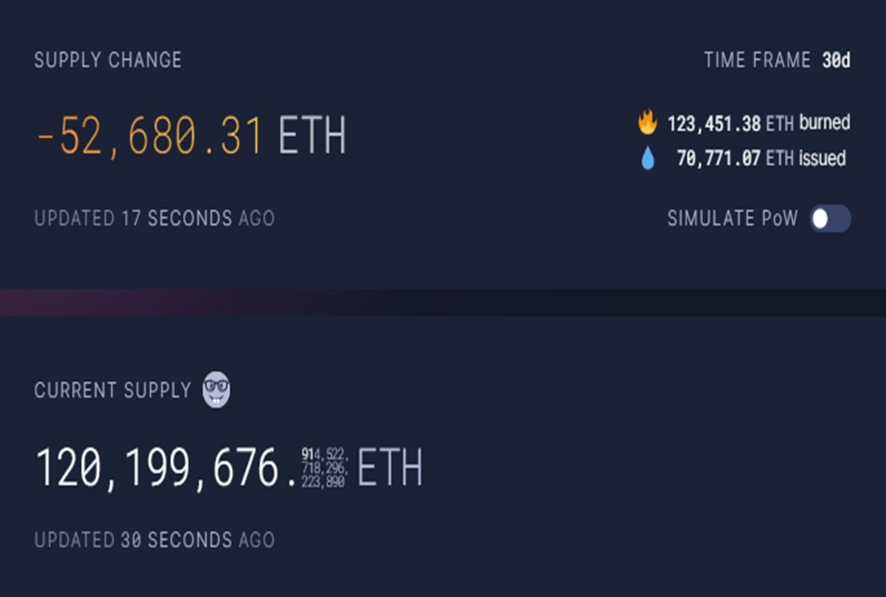The image size is (886, 597).
Task: Click "Updated 17 seconds ago" text
Action: pyautogui.click(x=154, y=218)
